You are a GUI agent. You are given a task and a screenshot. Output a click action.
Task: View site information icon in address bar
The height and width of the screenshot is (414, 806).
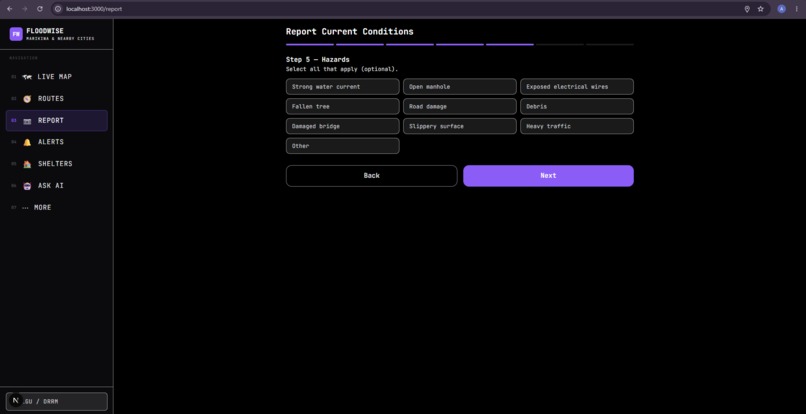(x=58, y=9)
